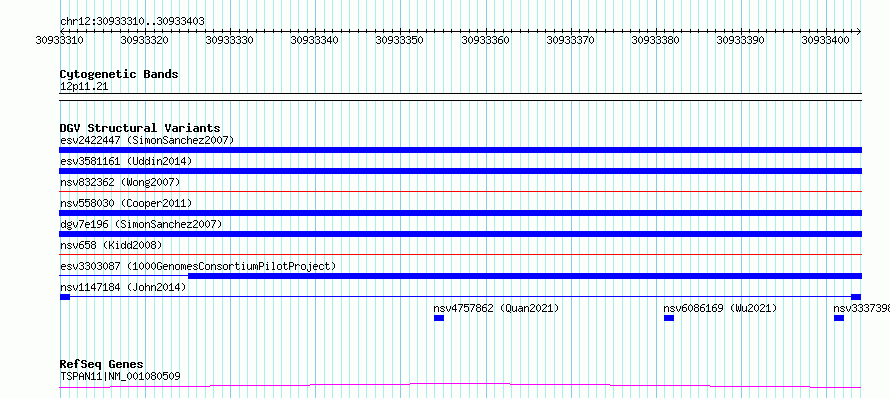The height and width of the screenshot is (398, 890).
Task: Select variant label nsv4757862 (Quan2021)
Action: pos(496,308)
